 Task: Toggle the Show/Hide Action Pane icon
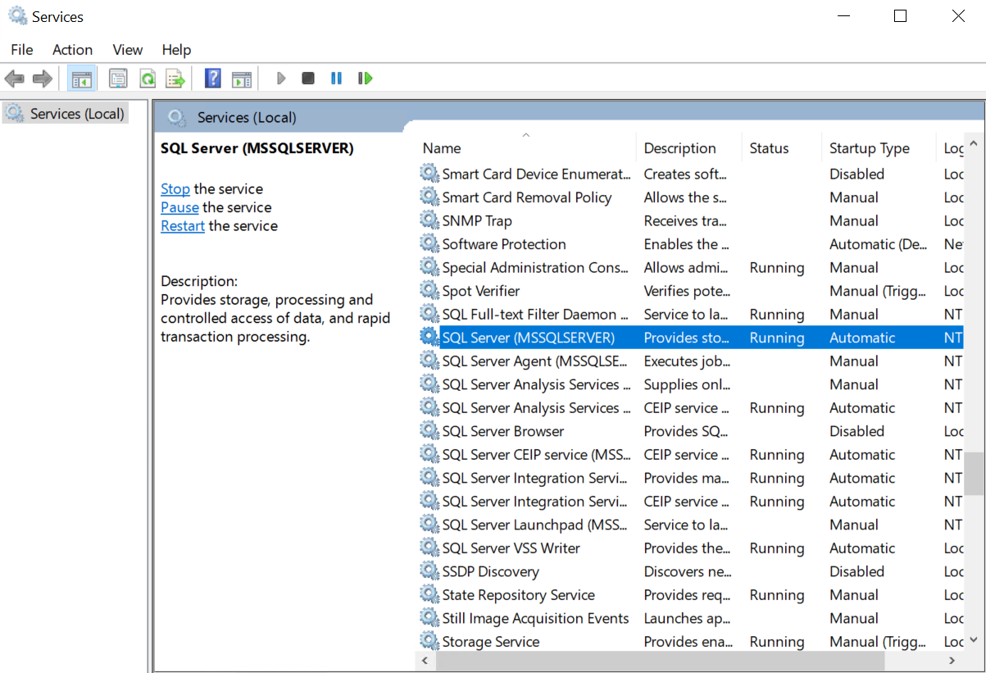coord(242,79)
